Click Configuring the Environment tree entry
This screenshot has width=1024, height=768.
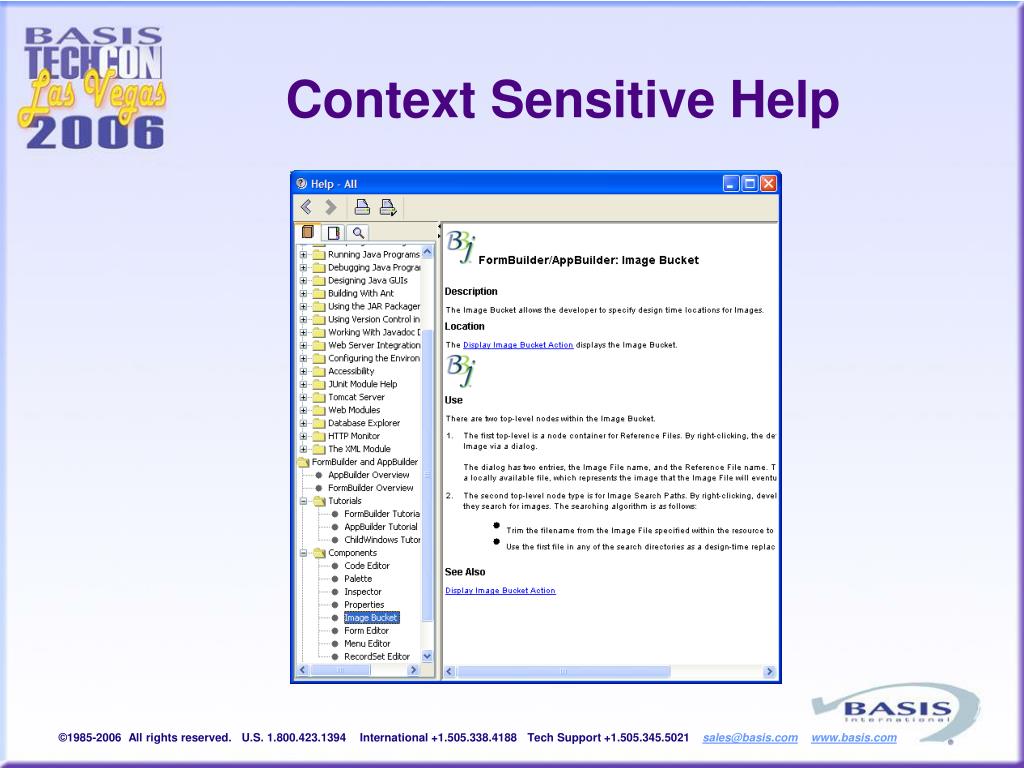point(374,359)
